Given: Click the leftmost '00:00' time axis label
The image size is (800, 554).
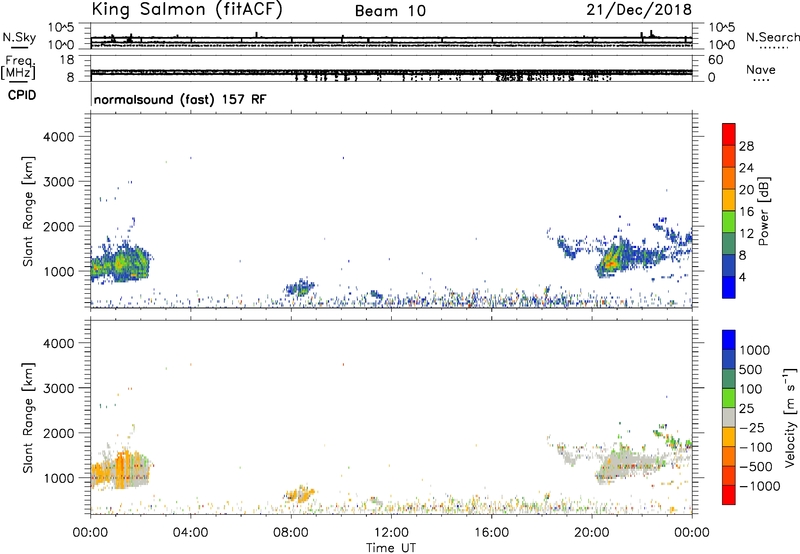Looking at the screenshot, I should [90, 533].
